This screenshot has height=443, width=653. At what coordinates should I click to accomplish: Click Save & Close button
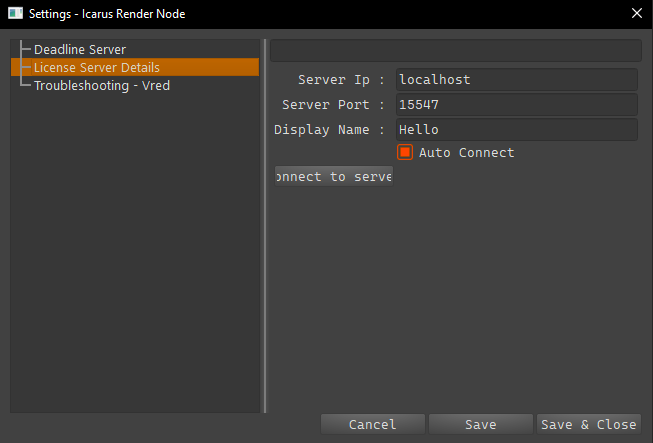coord(588,424)
